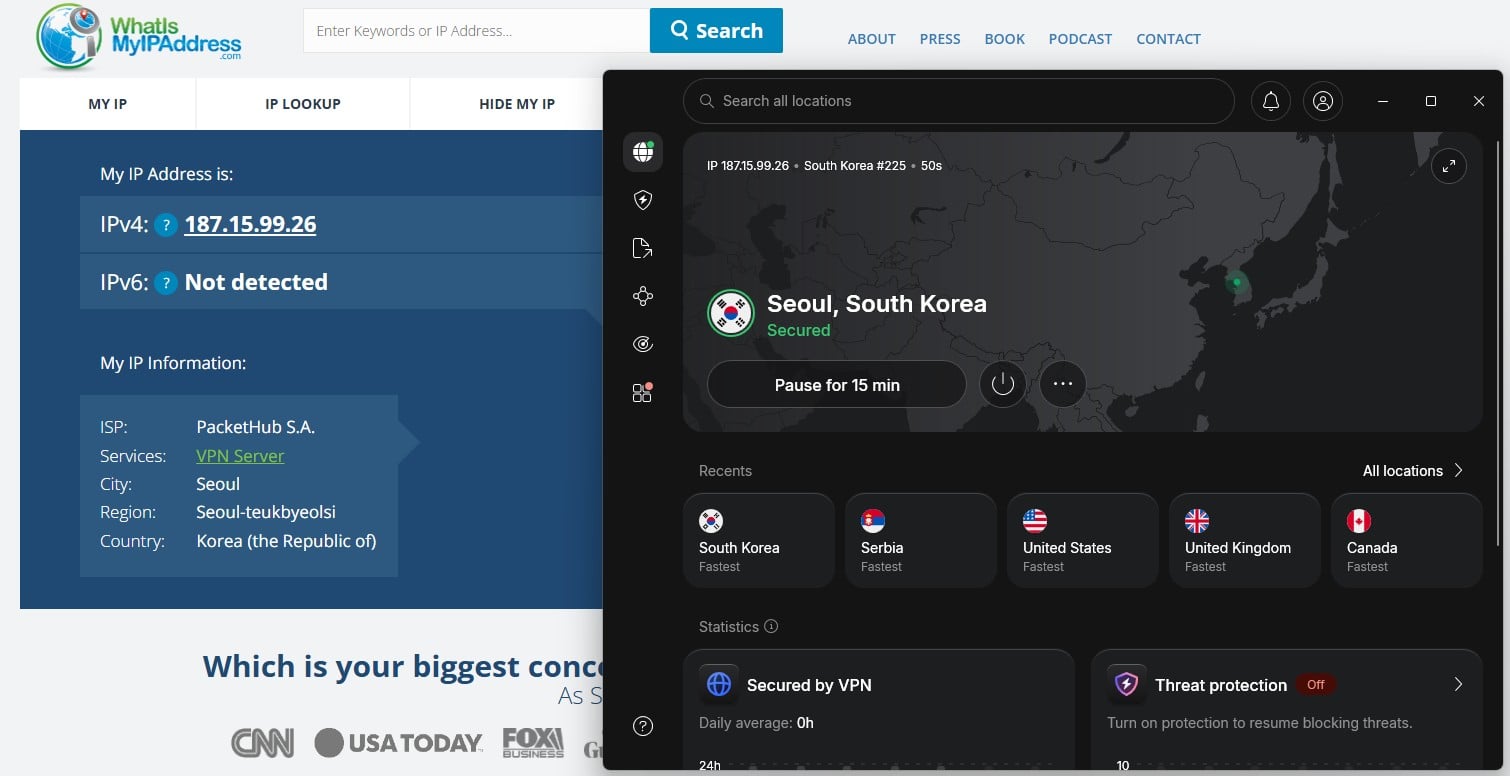
Task: Click the green Secured status text
Action: (799, 330)
